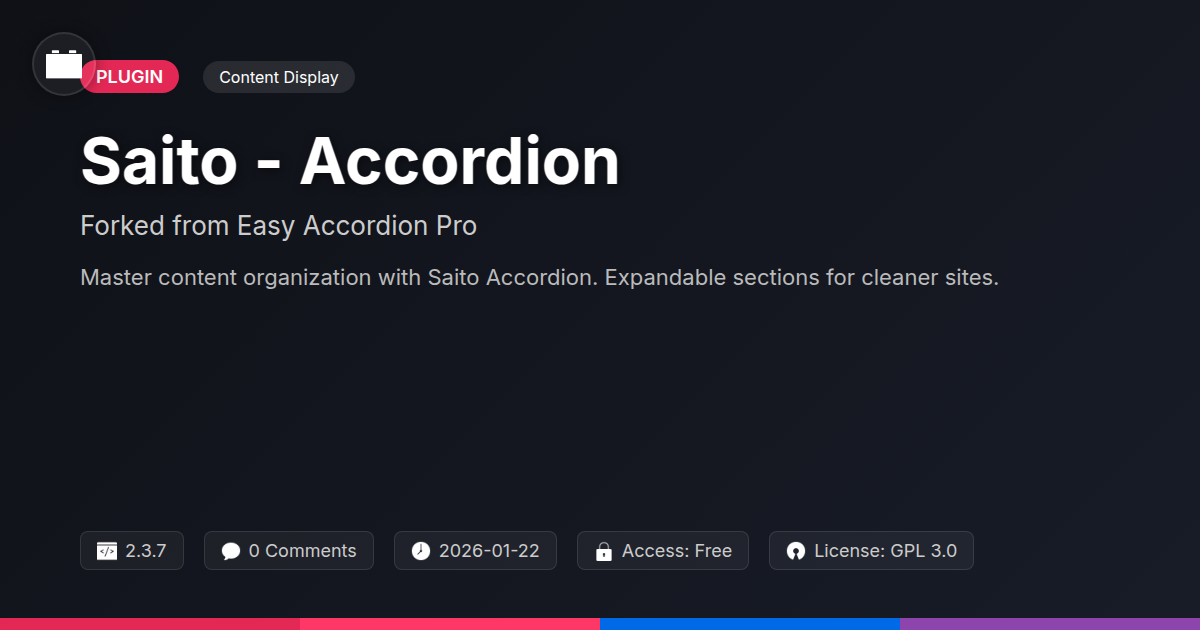Click the License: GPL 3.0 chip

click(x=871, y=551)
